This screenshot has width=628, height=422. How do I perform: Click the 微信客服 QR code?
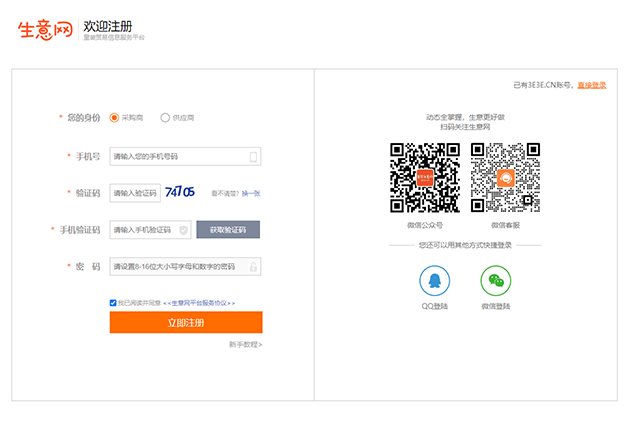click(505, 177)
